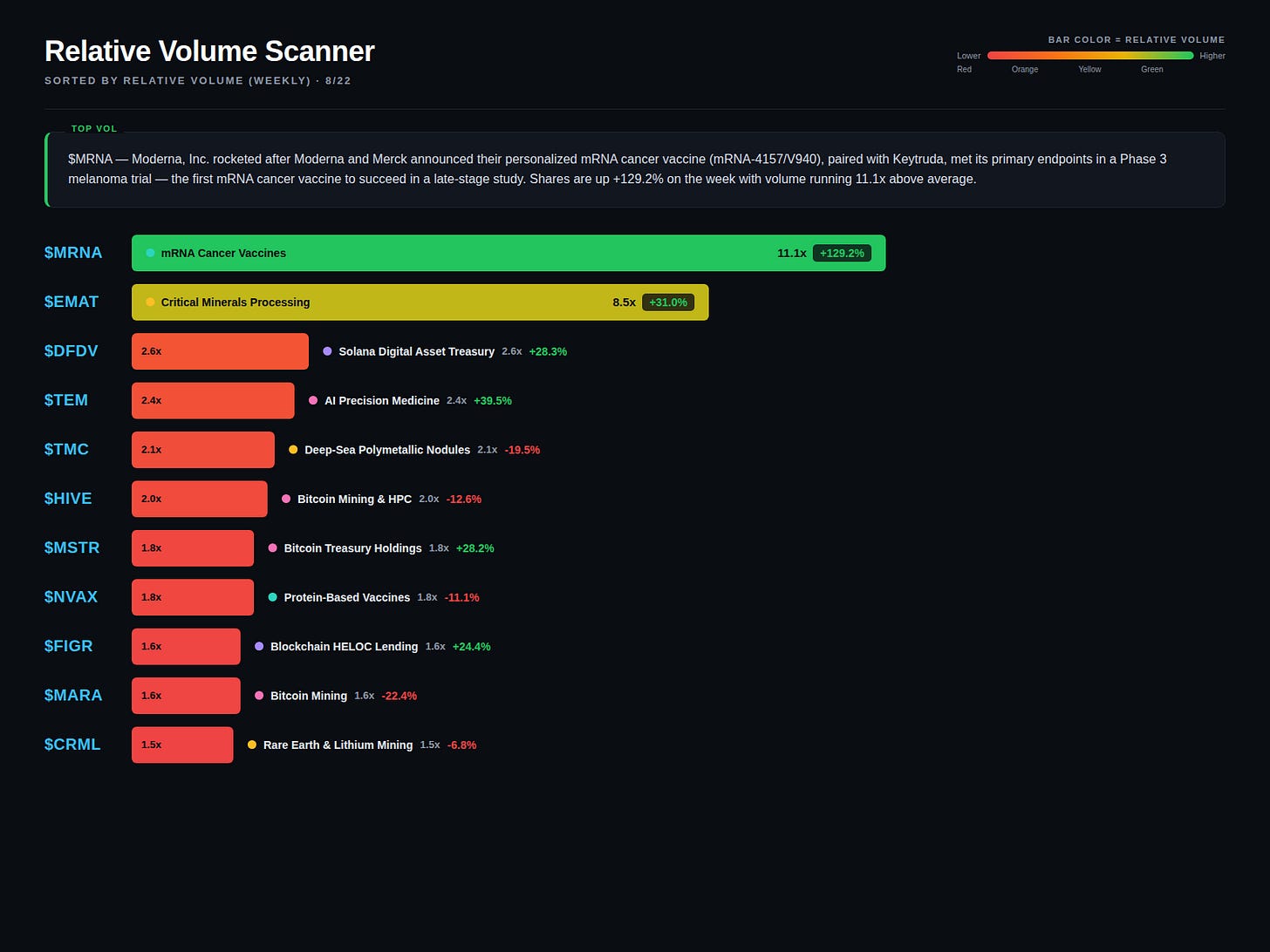Click the 'Higher' legend label

coord(1212,56)
